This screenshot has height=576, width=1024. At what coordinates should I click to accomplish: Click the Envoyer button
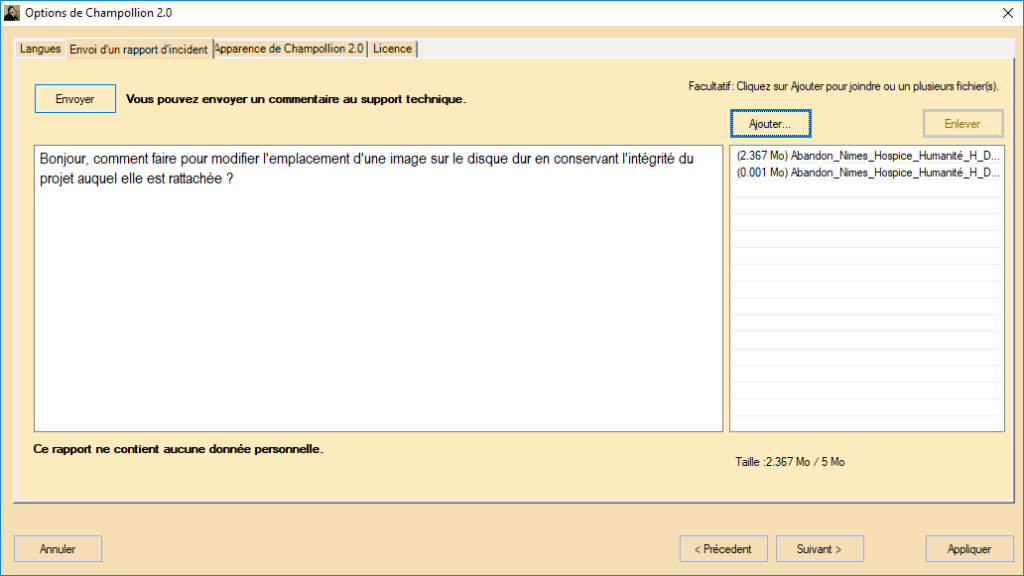tap(75, 99)
